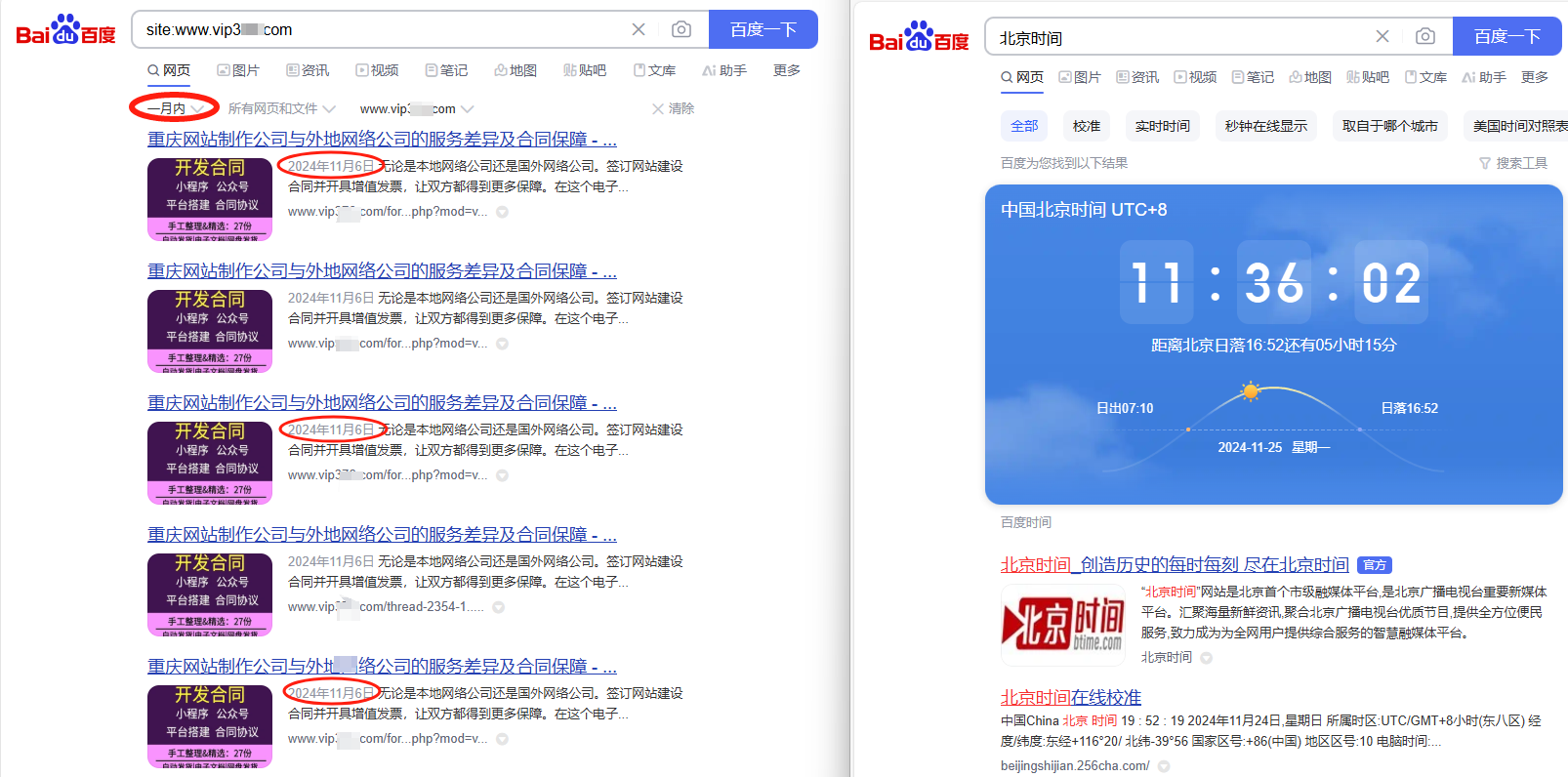Select the 文库 tab in left window

click(654, 70)
